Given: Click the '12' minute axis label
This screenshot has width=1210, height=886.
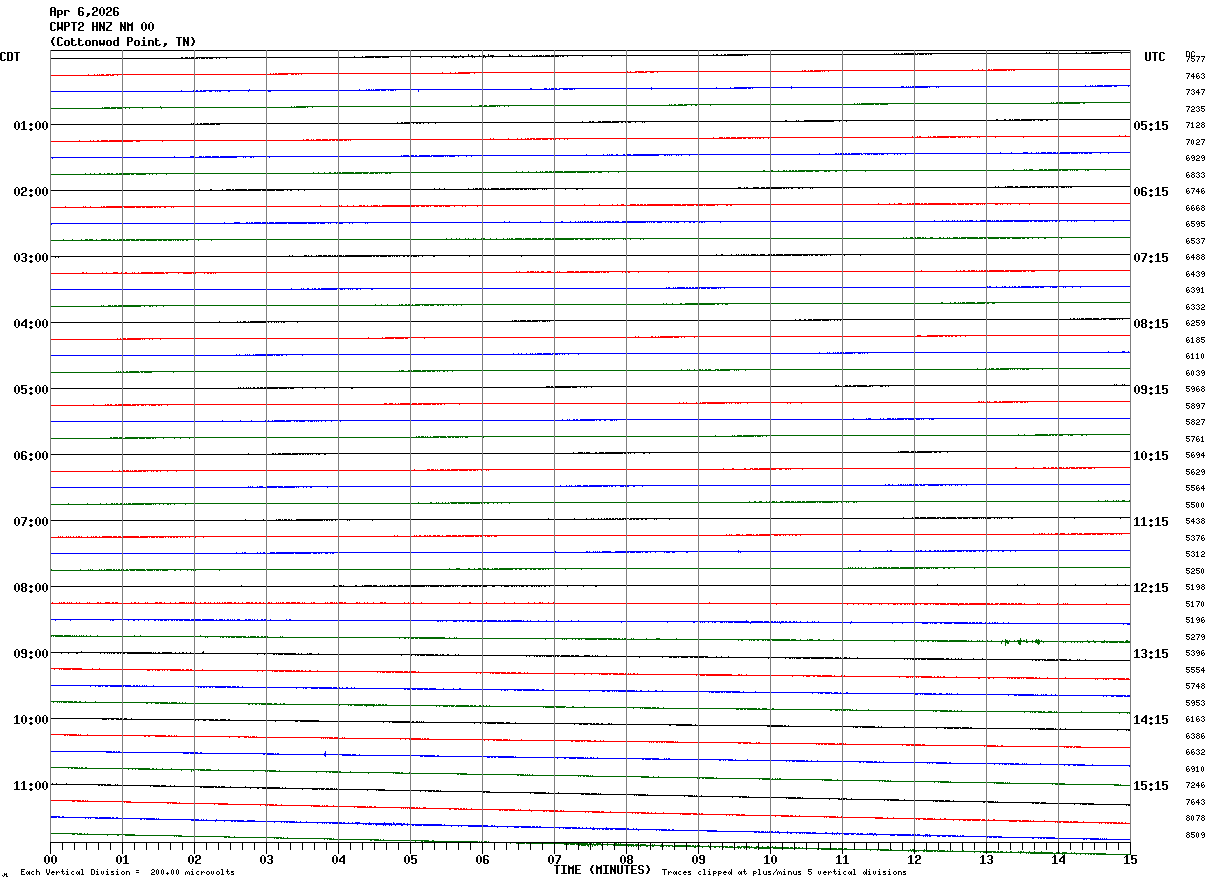Looking at the screenshot, I should pyautogui.click(x=914, y=860).
